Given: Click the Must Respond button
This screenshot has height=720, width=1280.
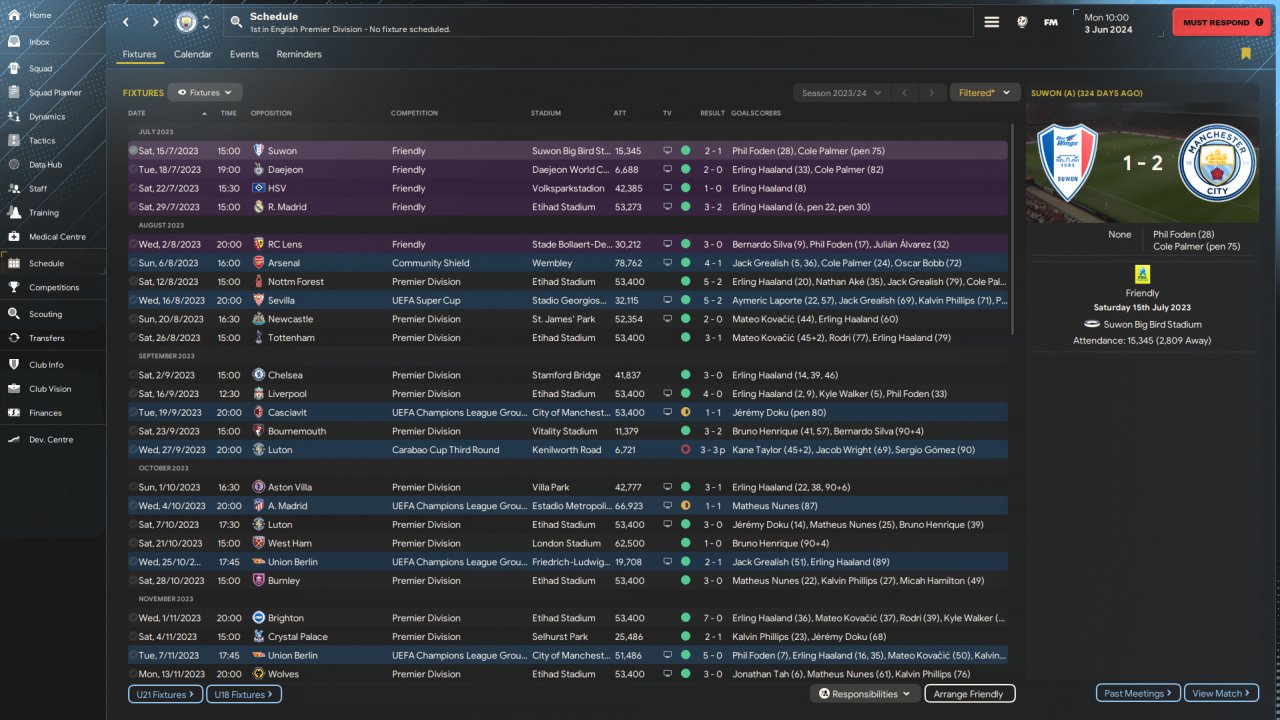Looking at the screenshot, I should 1221,22.
